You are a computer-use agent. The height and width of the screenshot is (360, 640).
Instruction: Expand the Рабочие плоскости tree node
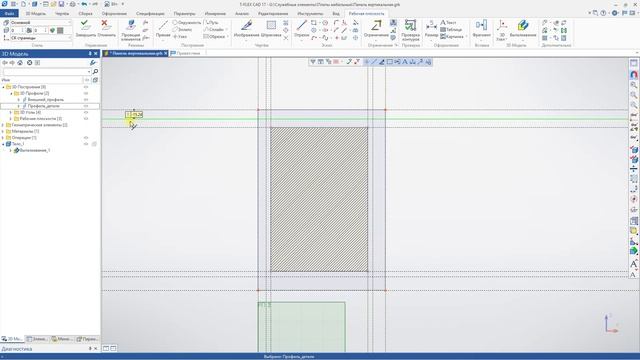pos(11,119)
